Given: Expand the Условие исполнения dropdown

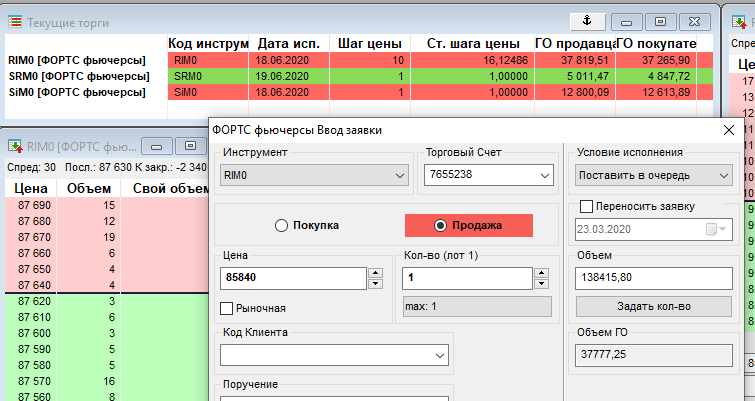Looking at the screenshot, I should tap(653, 175).
